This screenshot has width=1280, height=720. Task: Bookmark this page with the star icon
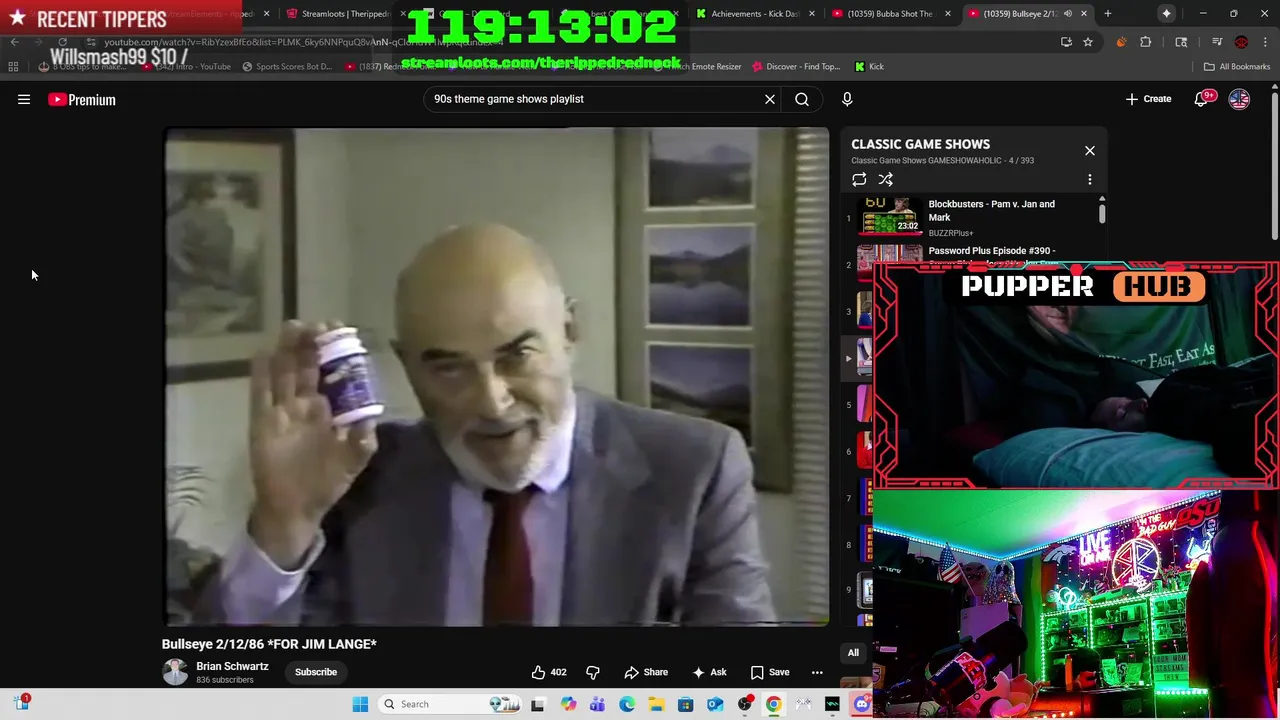(x=1088, y=42)
